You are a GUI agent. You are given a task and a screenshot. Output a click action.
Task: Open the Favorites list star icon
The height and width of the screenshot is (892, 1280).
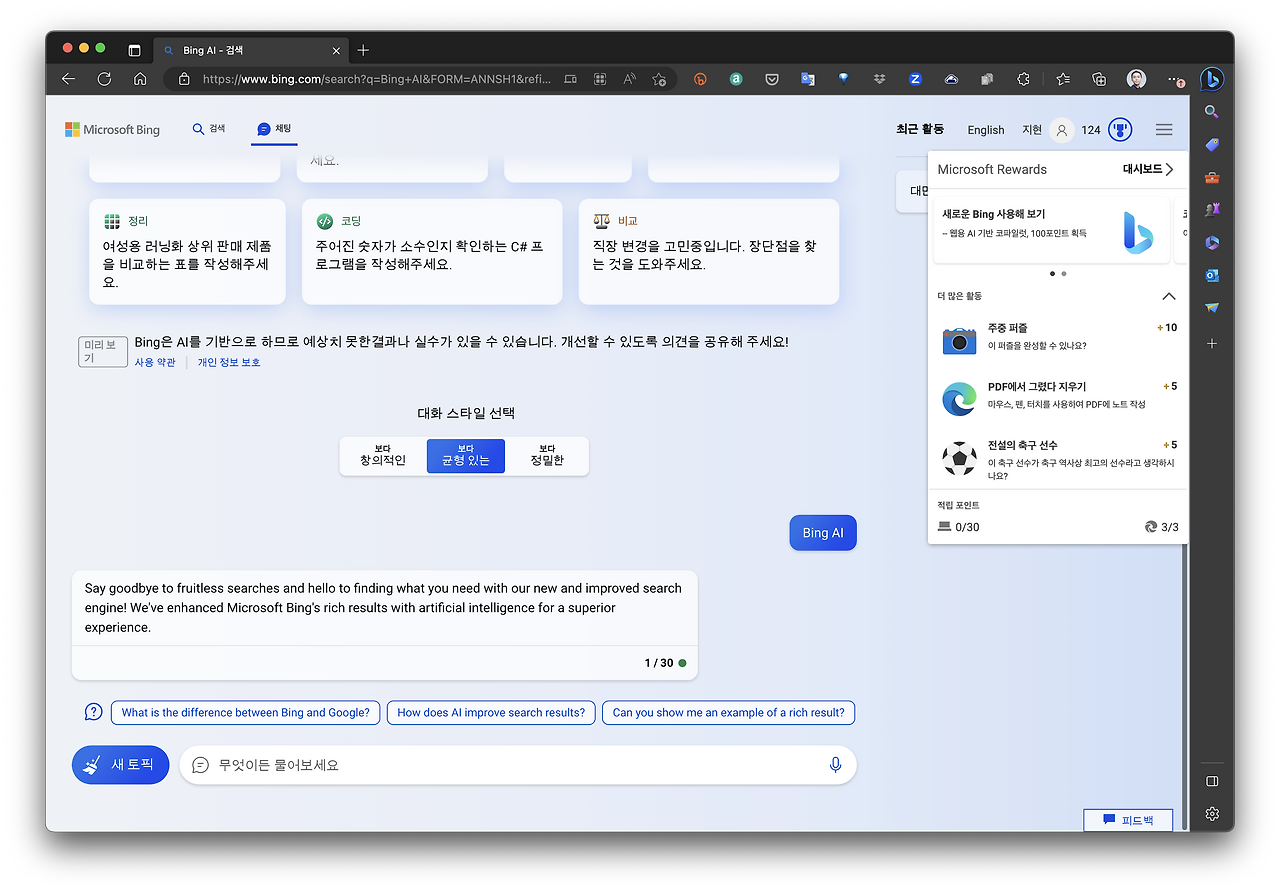point(1063,79)
